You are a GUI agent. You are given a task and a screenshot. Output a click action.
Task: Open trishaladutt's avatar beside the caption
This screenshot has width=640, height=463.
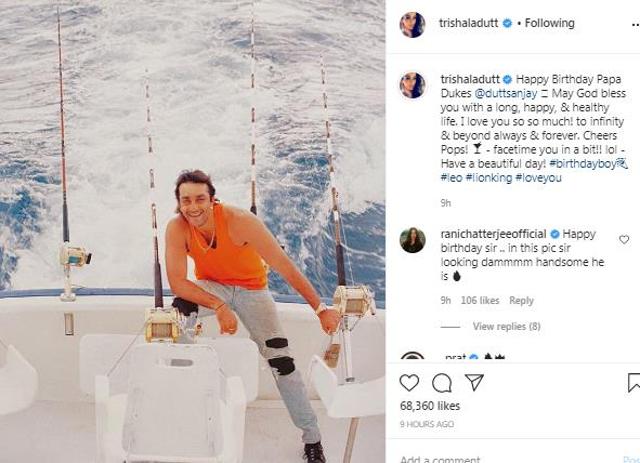pos(412,85)
